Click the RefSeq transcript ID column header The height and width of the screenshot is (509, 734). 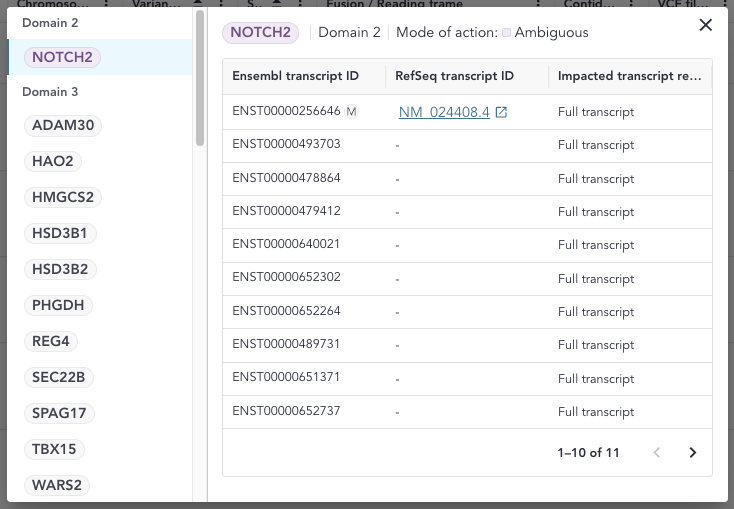454,76
